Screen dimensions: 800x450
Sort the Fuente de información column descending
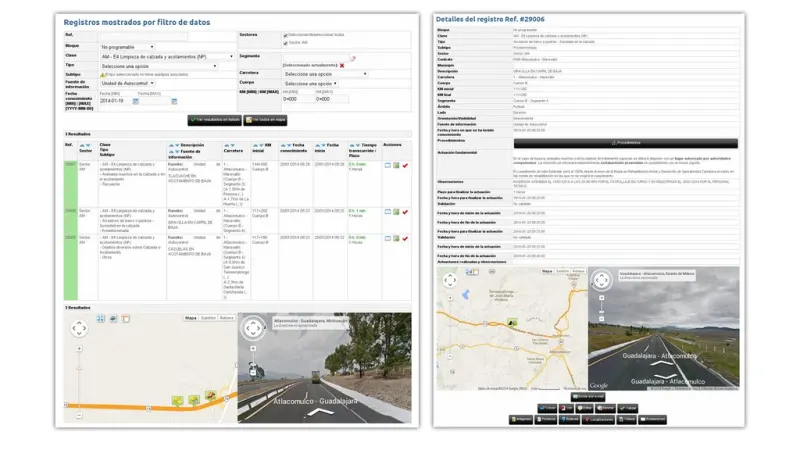[178, 152]
